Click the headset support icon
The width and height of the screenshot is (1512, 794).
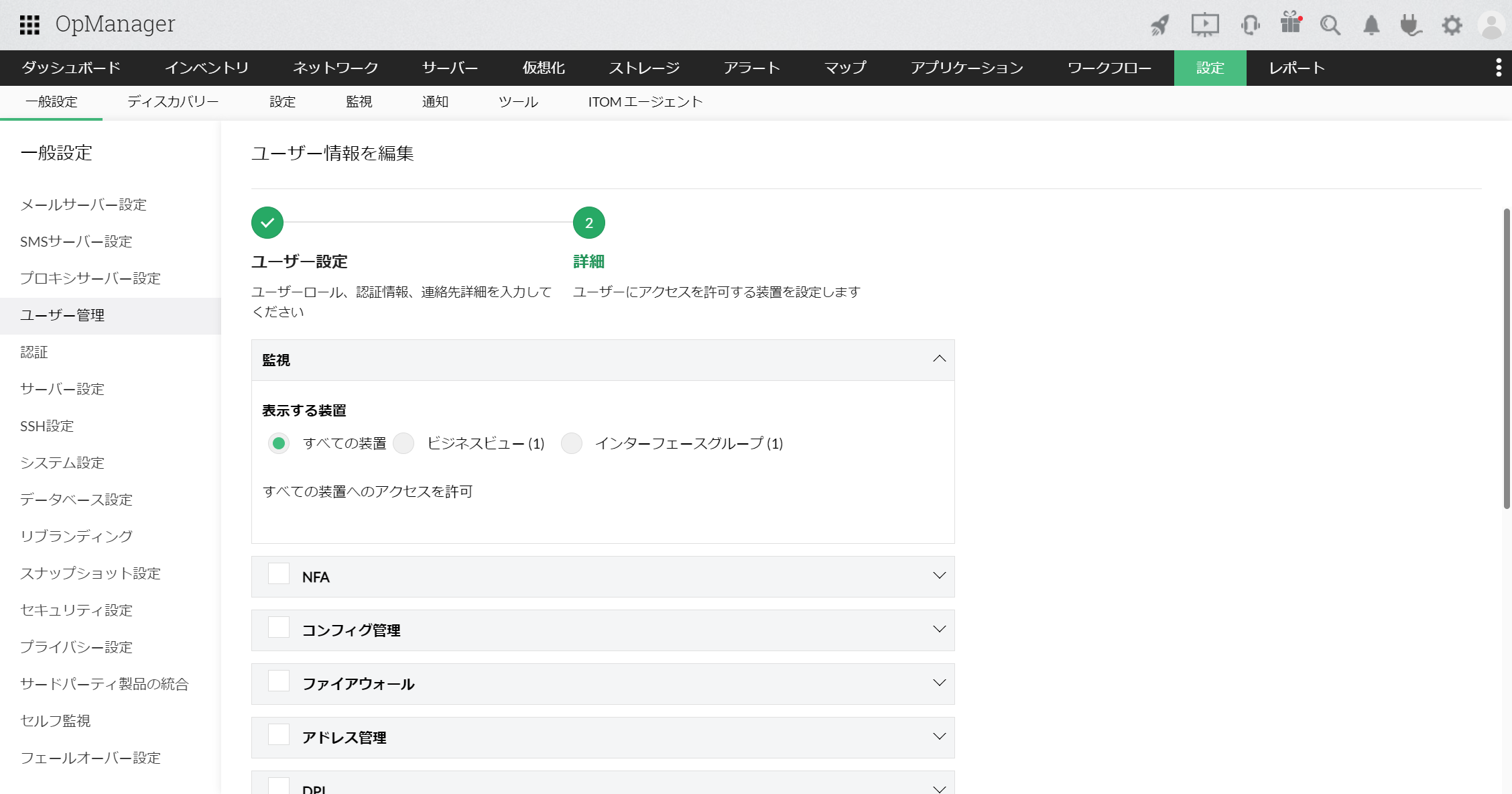tap(1250, 25)
